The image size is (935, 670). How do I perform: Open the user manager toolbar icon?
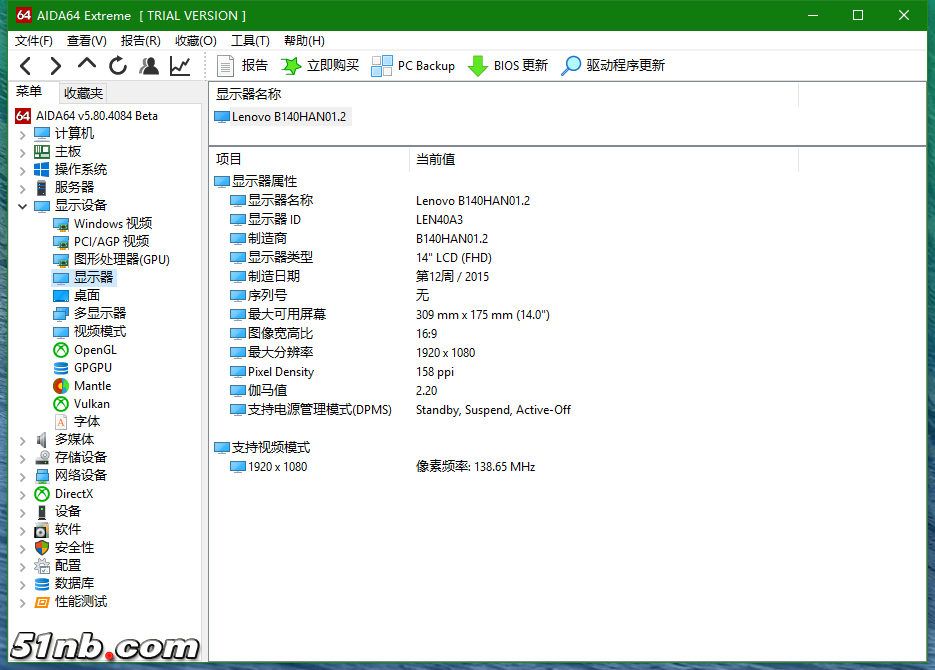149,66
